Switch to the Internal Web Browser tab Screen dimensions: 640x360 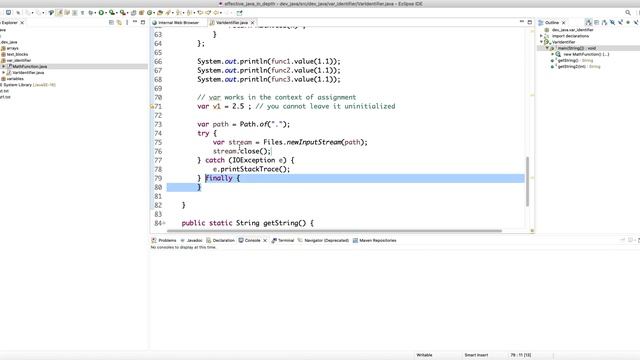point(176,22)
